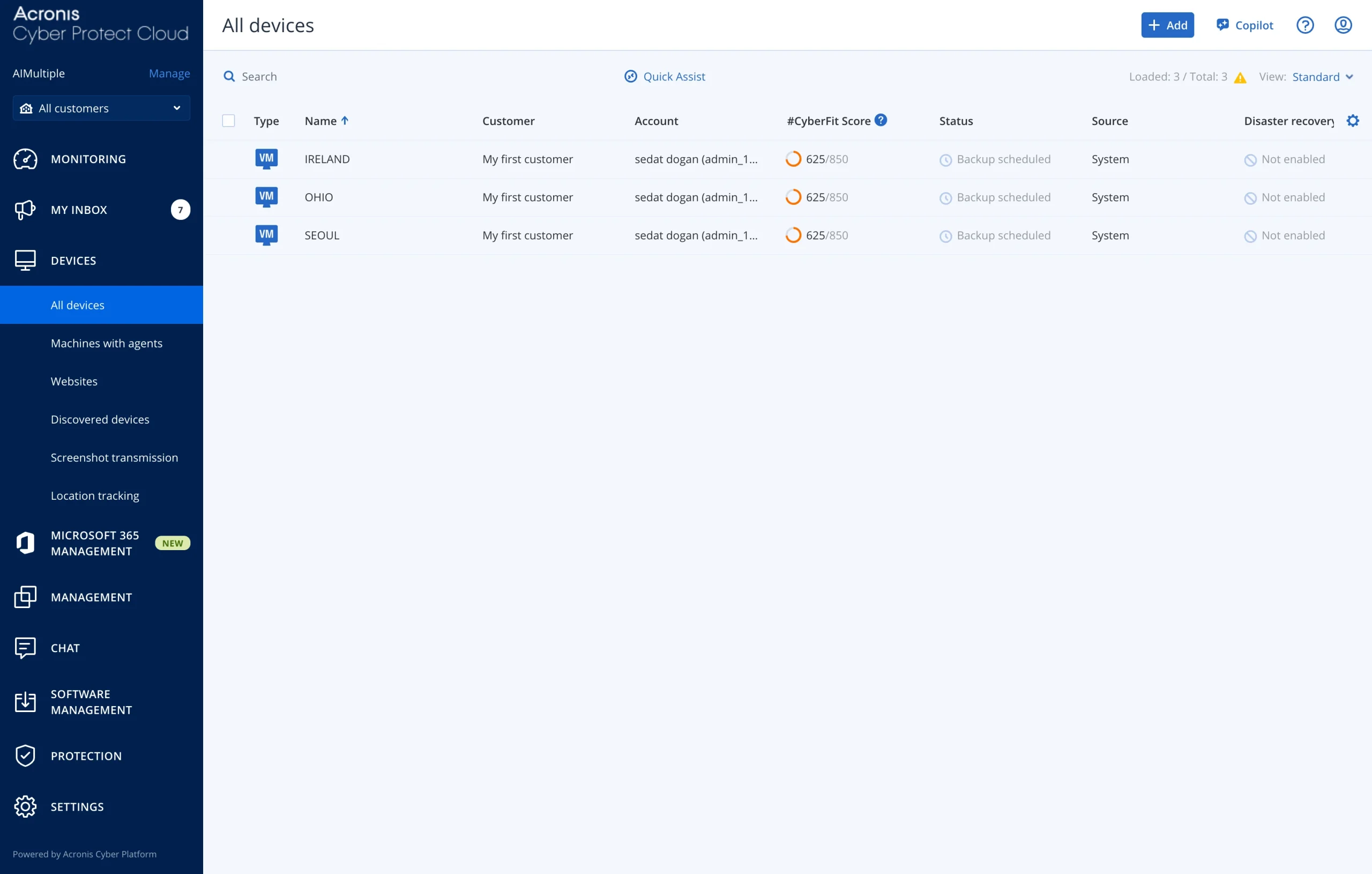Click OHIO disaster recovery not enabled icon

click(x=1251, y=198)
